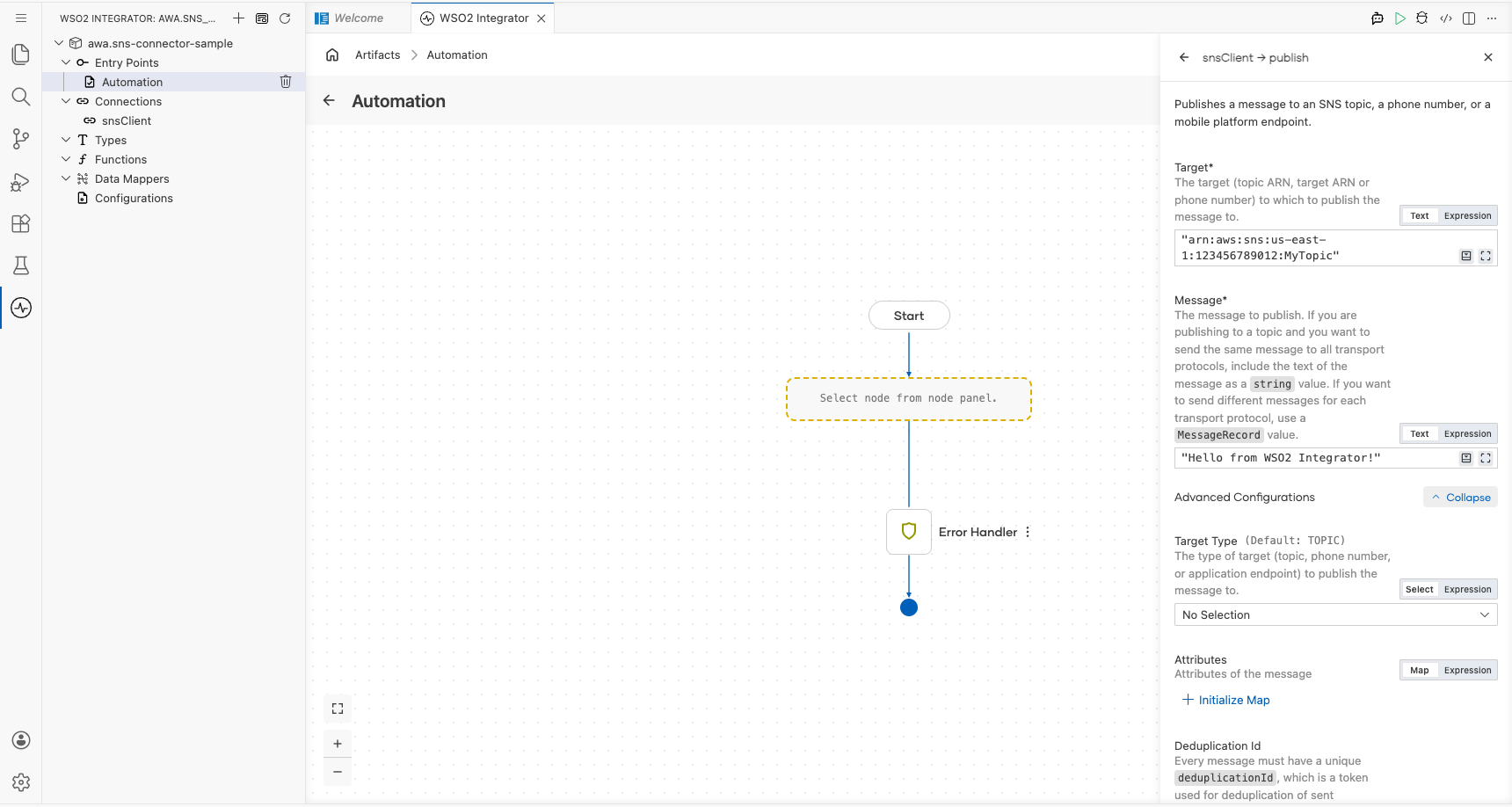Expand the Target field editor
The width and height of the screenshot is (1512, 807).
click(1486, 256)
